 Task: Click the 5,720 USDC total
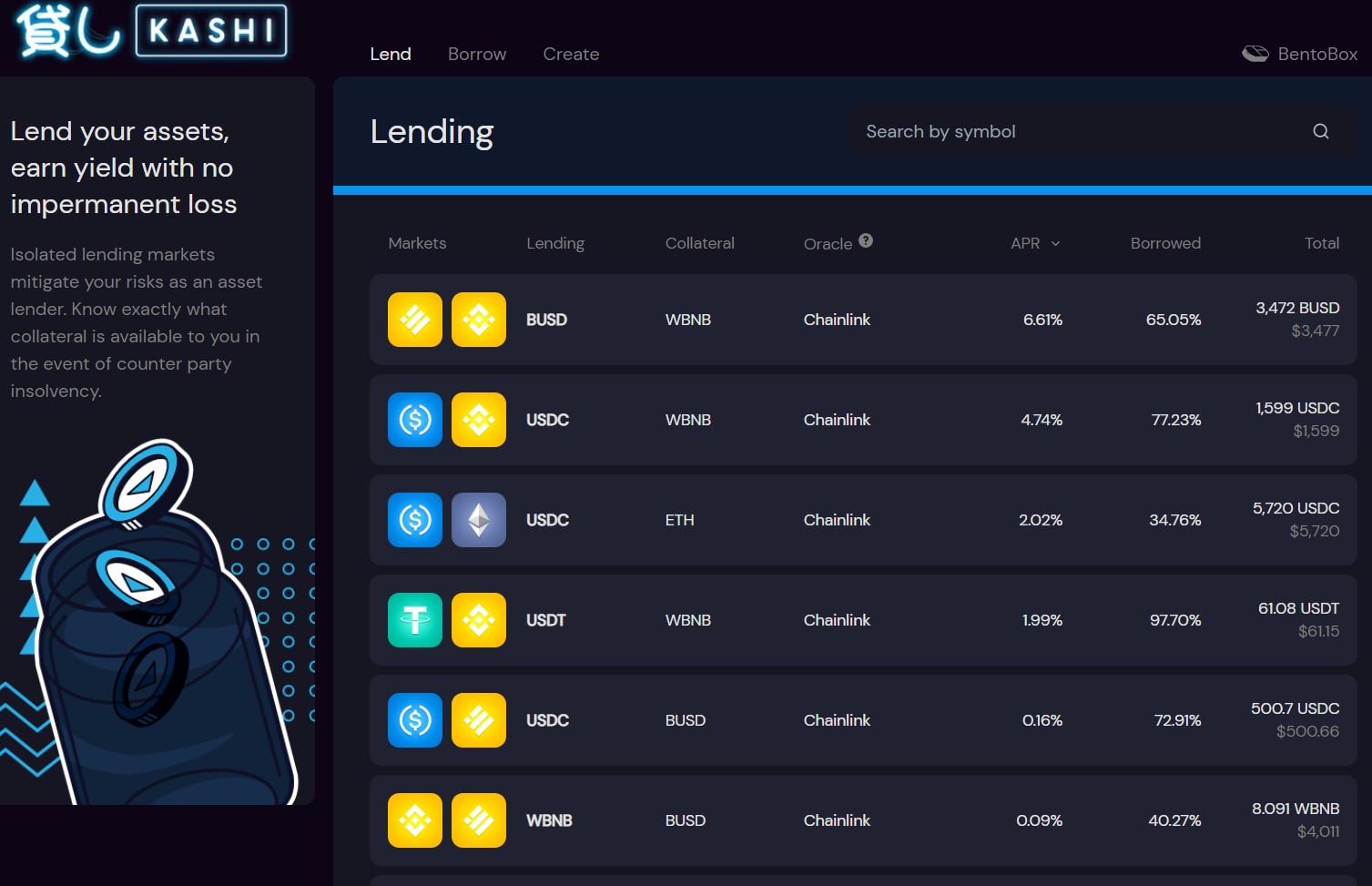(1296, 508)
